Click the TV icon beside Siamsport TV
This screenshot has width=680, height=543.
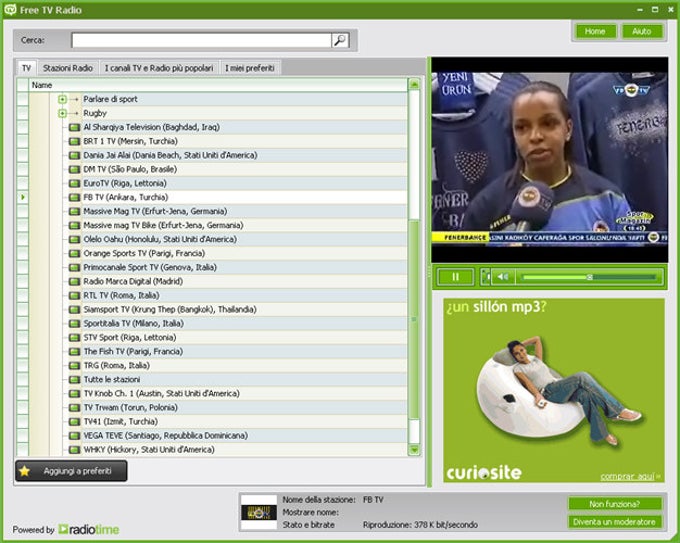click(x=75, y=310)
